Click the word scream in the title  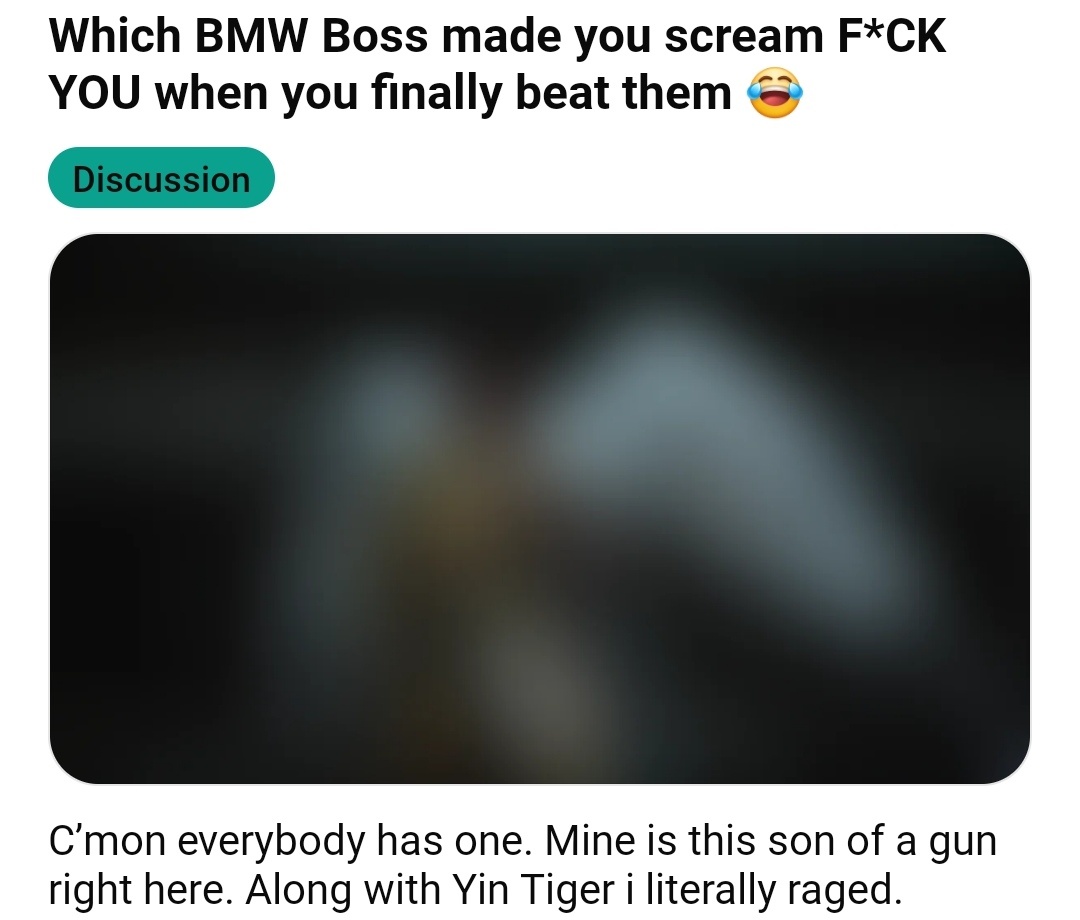pos(744,36)
